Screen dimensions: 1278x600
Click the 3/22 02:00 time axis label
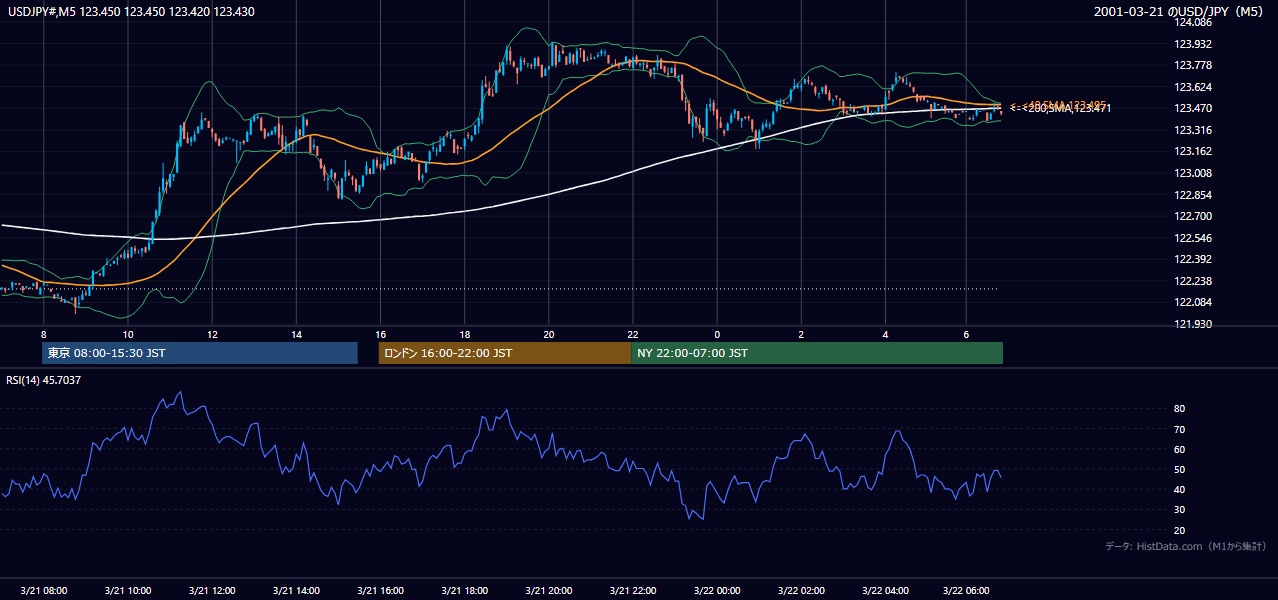tap(801, 591)
